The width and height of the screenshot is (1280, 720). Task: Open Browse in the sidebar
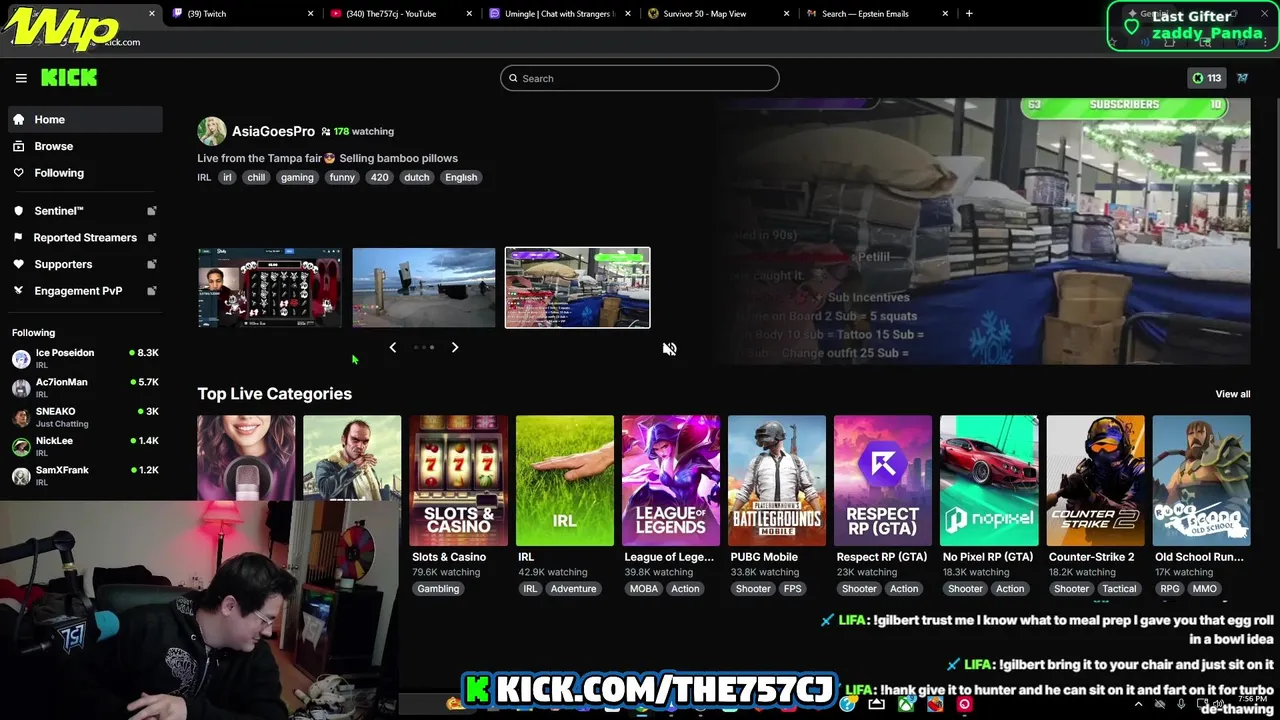[85, 146]
